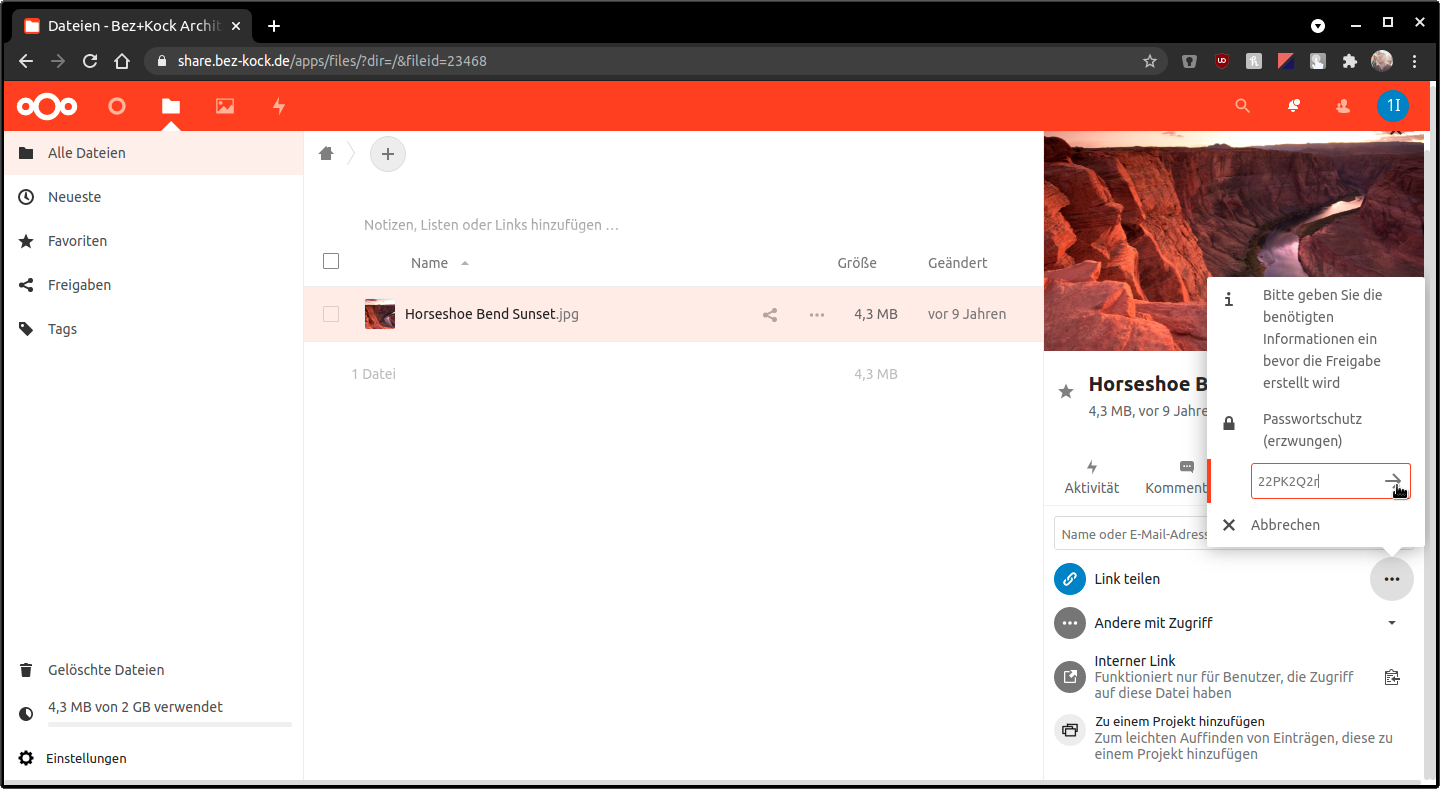This screenshot has width=1440, height=789.
Task: Open Favoriten in the left sidebar
Action: pyautogui.click(x=77, y=241)
